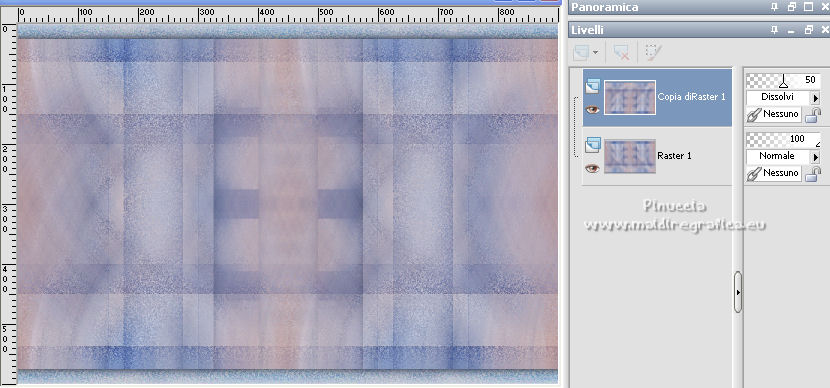Select the Copia diRaster 1 layer name
This screenshot has height=388, width=830.
[691, 97]
